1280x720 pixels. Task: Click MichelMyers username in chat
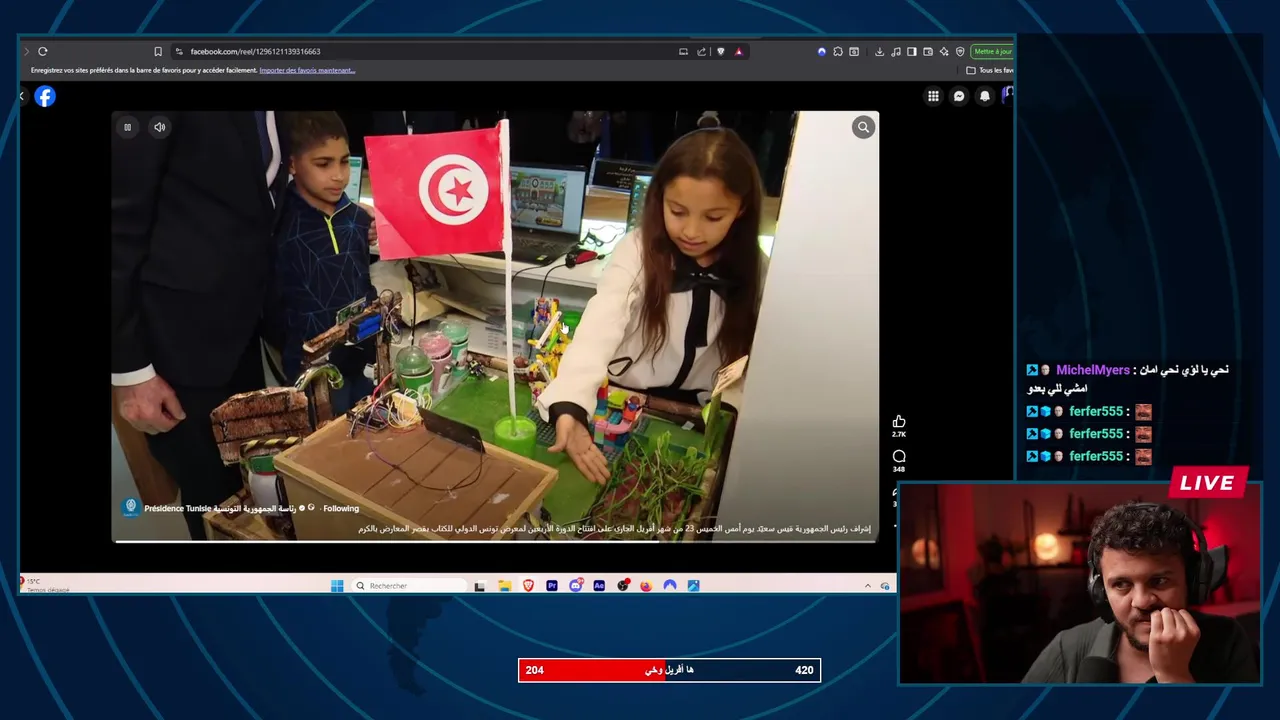(x=1093, y=370)
